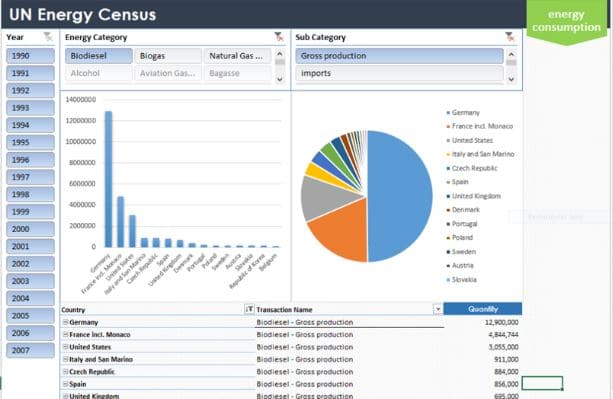The width and height of the screenshot is (613, 399).
Task: Open the Transaction Name filter dropdown
Action: point(438,309)
